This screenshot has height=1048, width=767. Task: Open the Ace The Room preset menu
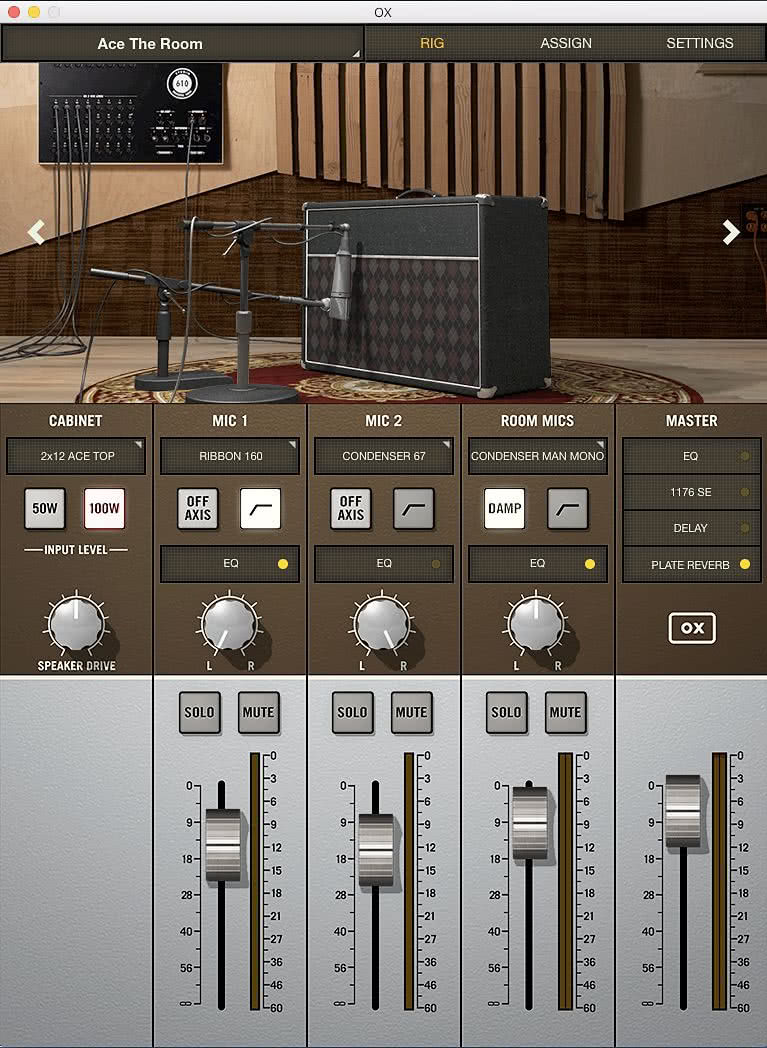point(182,43)
